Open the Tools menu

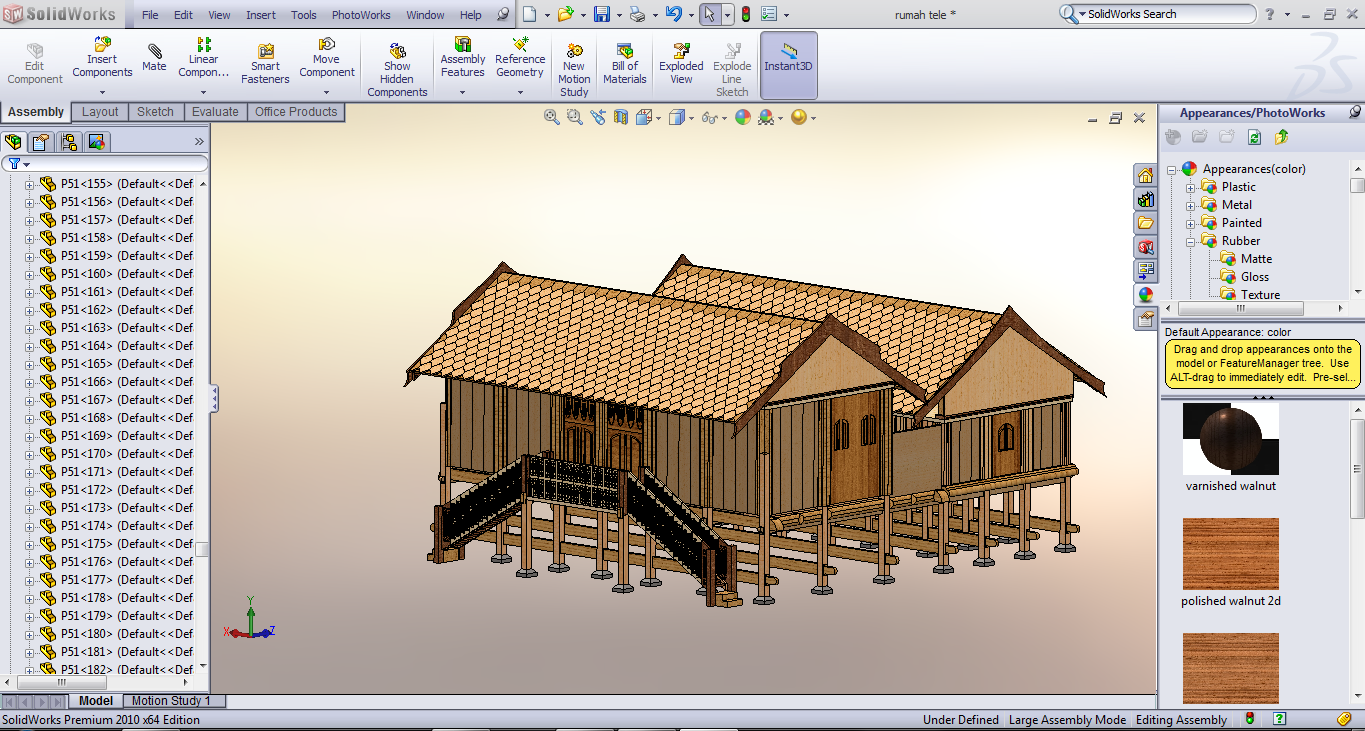pyautogui.click(x=304, y=15)
